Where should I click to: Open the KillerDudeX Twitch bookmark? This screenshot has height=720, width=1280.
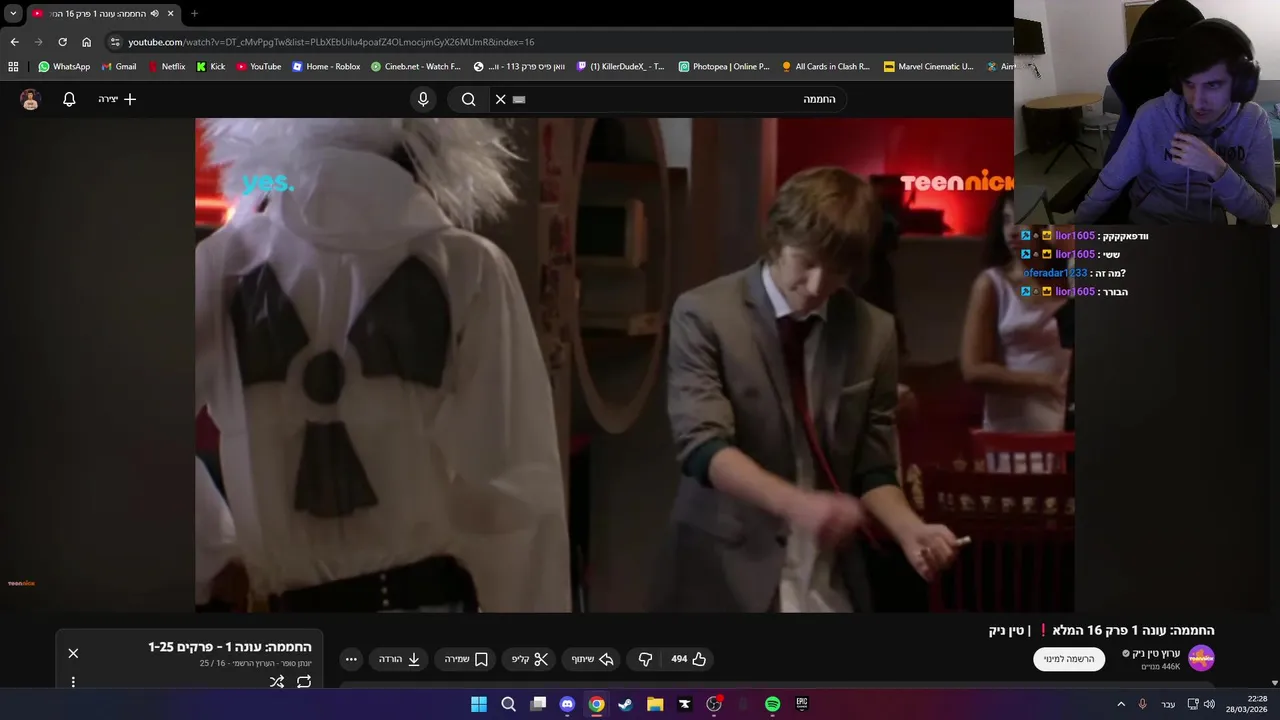(621, 67)
